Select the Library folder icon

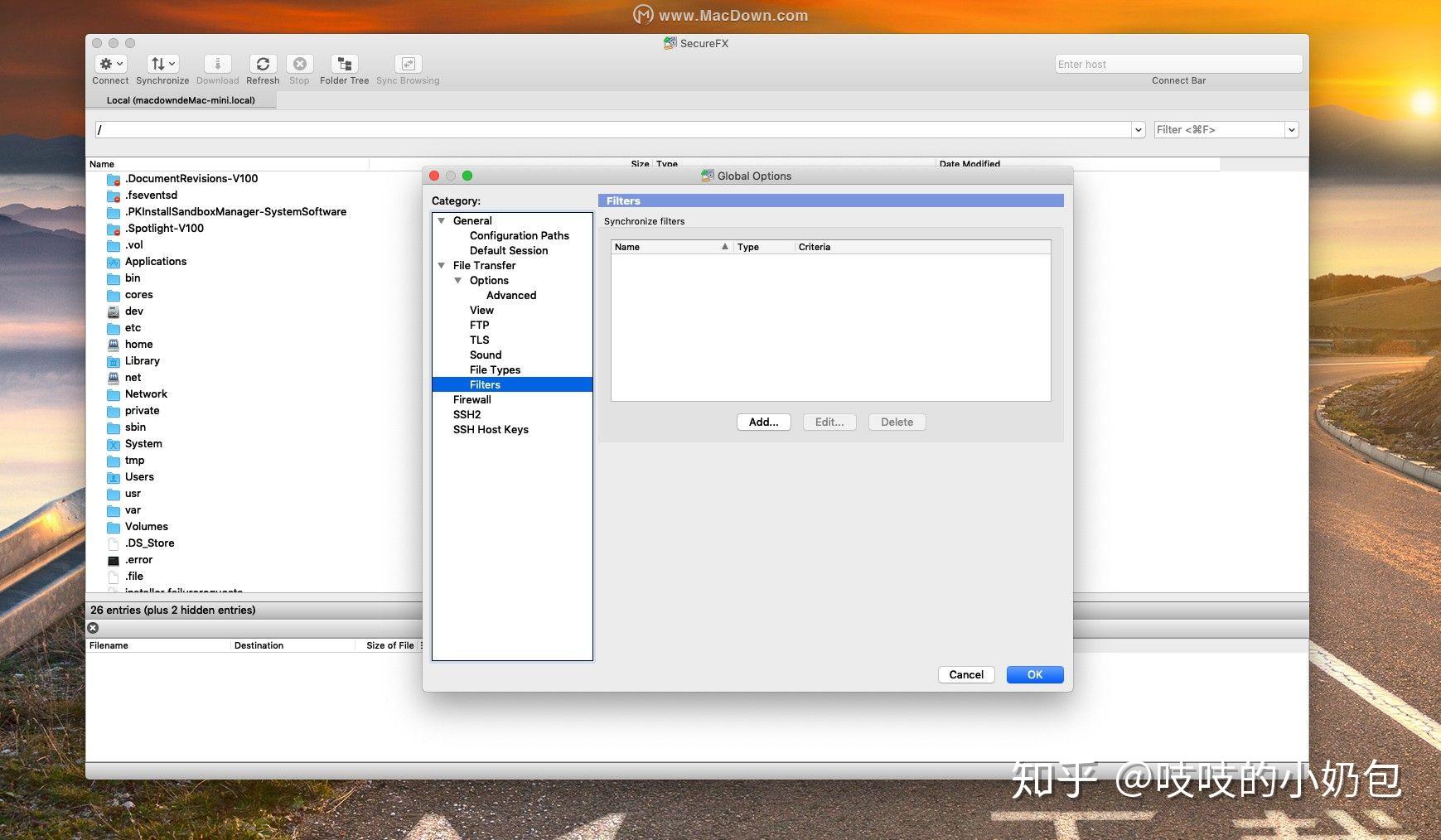[114, 361]
